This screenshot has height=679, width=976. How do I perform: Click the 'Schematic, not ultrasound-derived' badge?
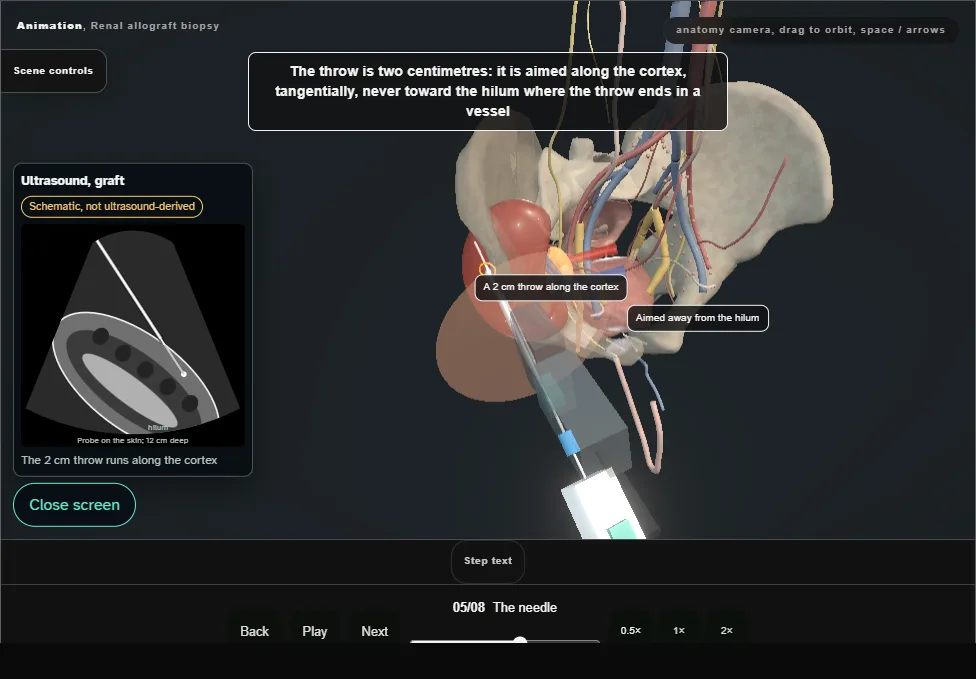click(112, 207)
